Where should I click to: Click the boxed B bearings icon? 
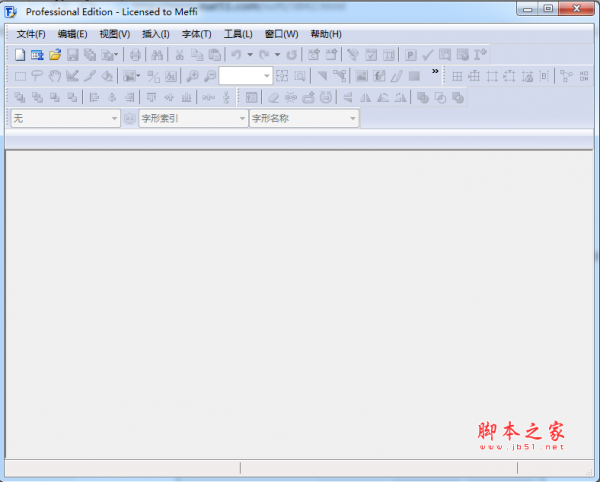(x=544, y=76)
